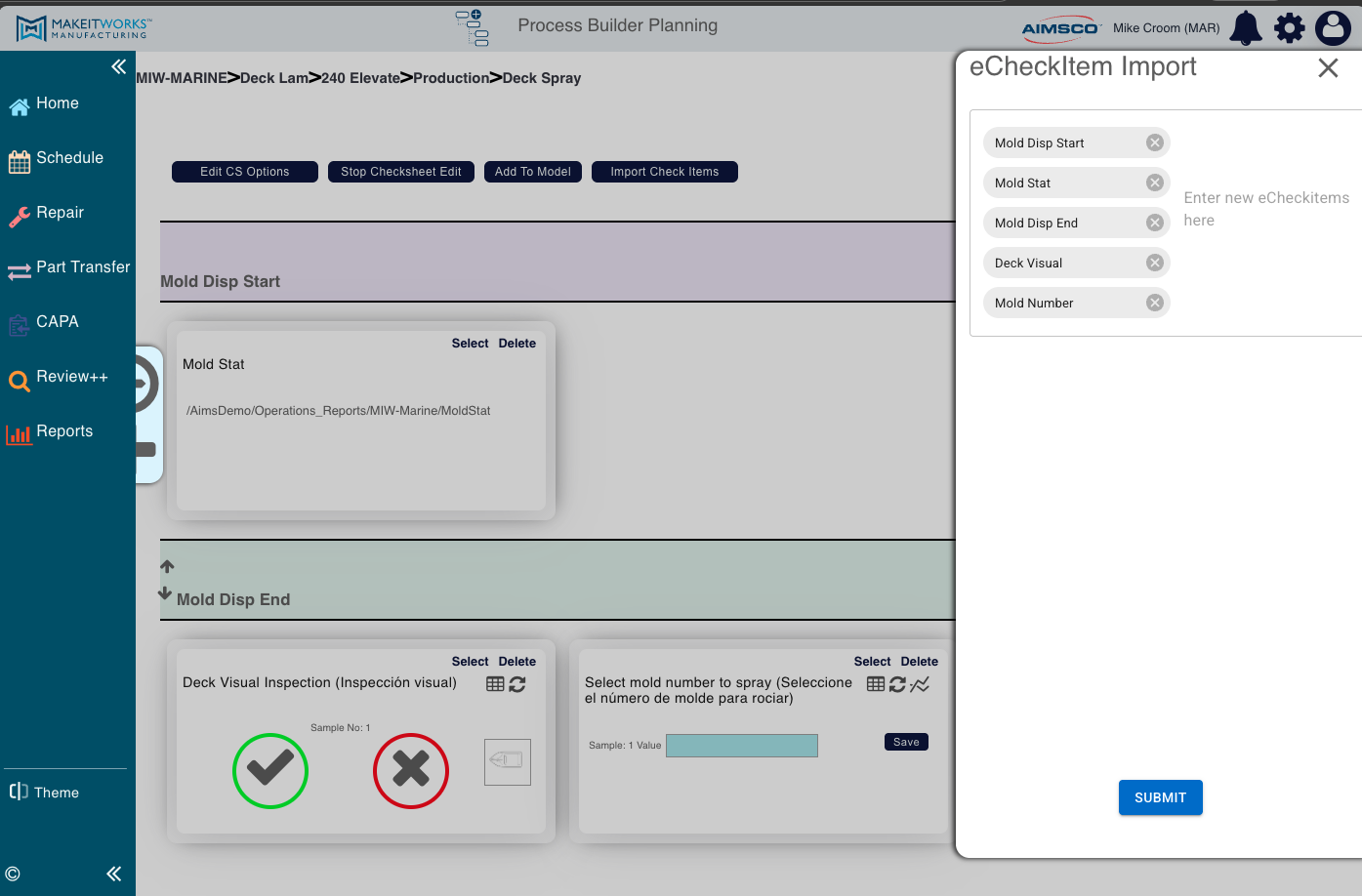Mark Deck Visual Inspection as pass

270,771
